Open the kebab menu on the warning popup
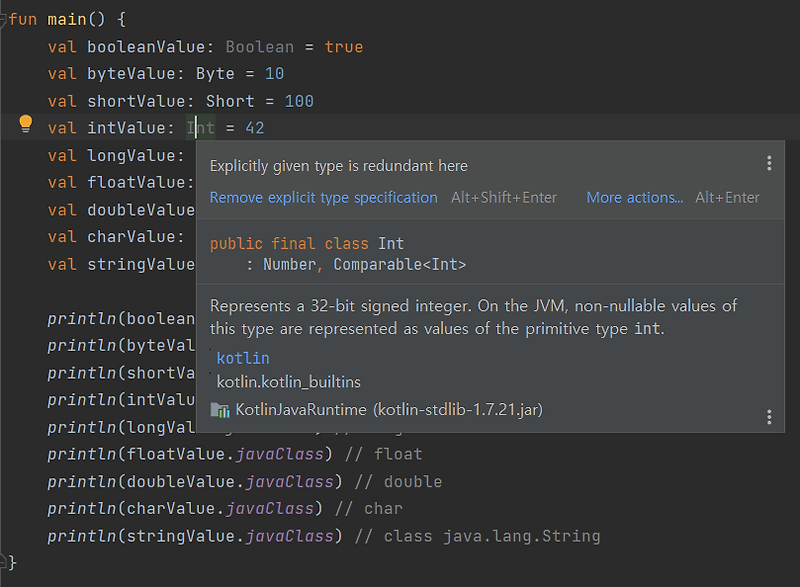The width and height of the screenshot is (800, 587). click(769, 163)
